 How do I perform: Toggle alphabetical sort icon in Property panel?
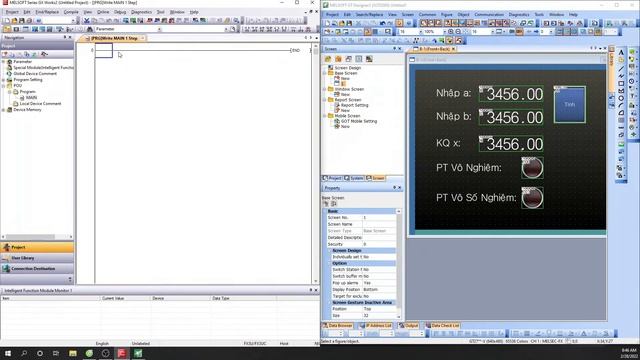pos(333,204)
